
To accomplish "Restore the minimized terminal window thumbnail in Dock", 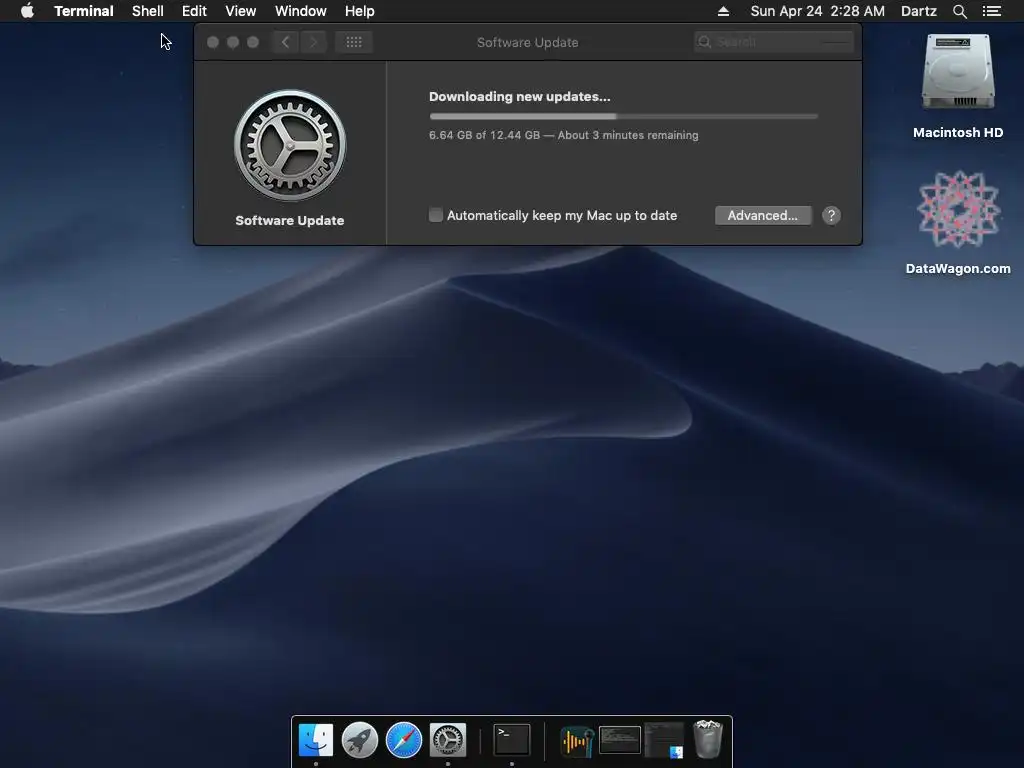I will tap(620, 740).
